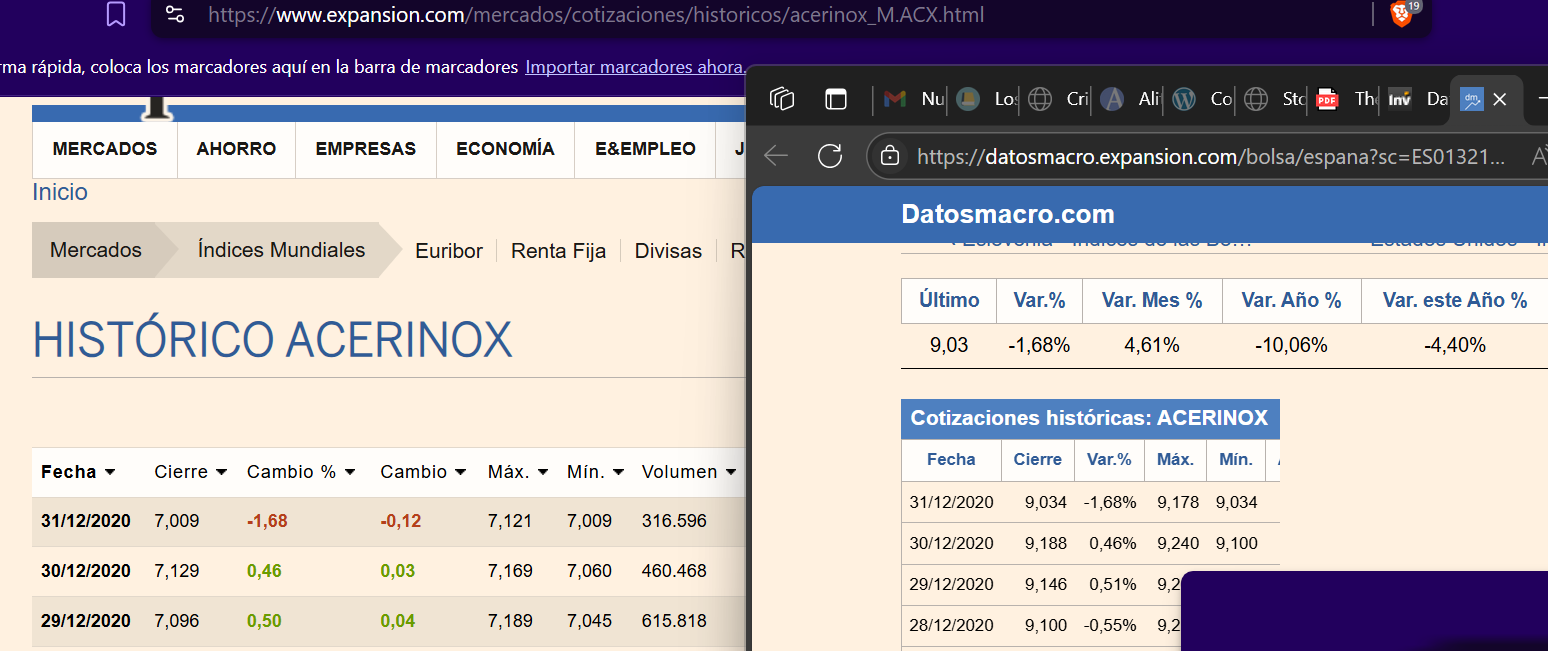
Task: Click Cierre header in Datosmacro table
Action: tap(1038, 459)
